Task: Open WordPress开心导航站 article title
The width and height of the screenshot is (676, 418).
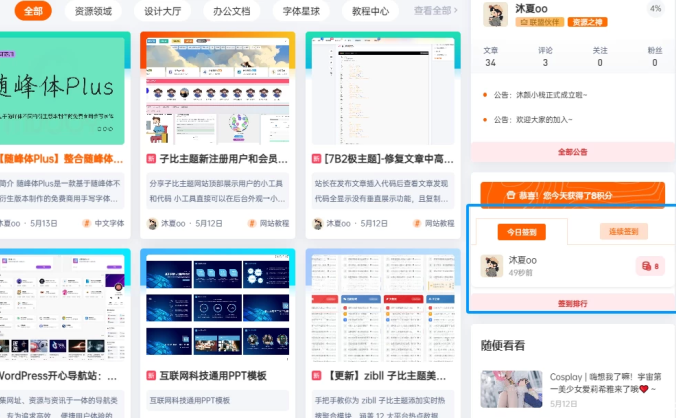Action: pyautogui.click(x=58, y=376)
